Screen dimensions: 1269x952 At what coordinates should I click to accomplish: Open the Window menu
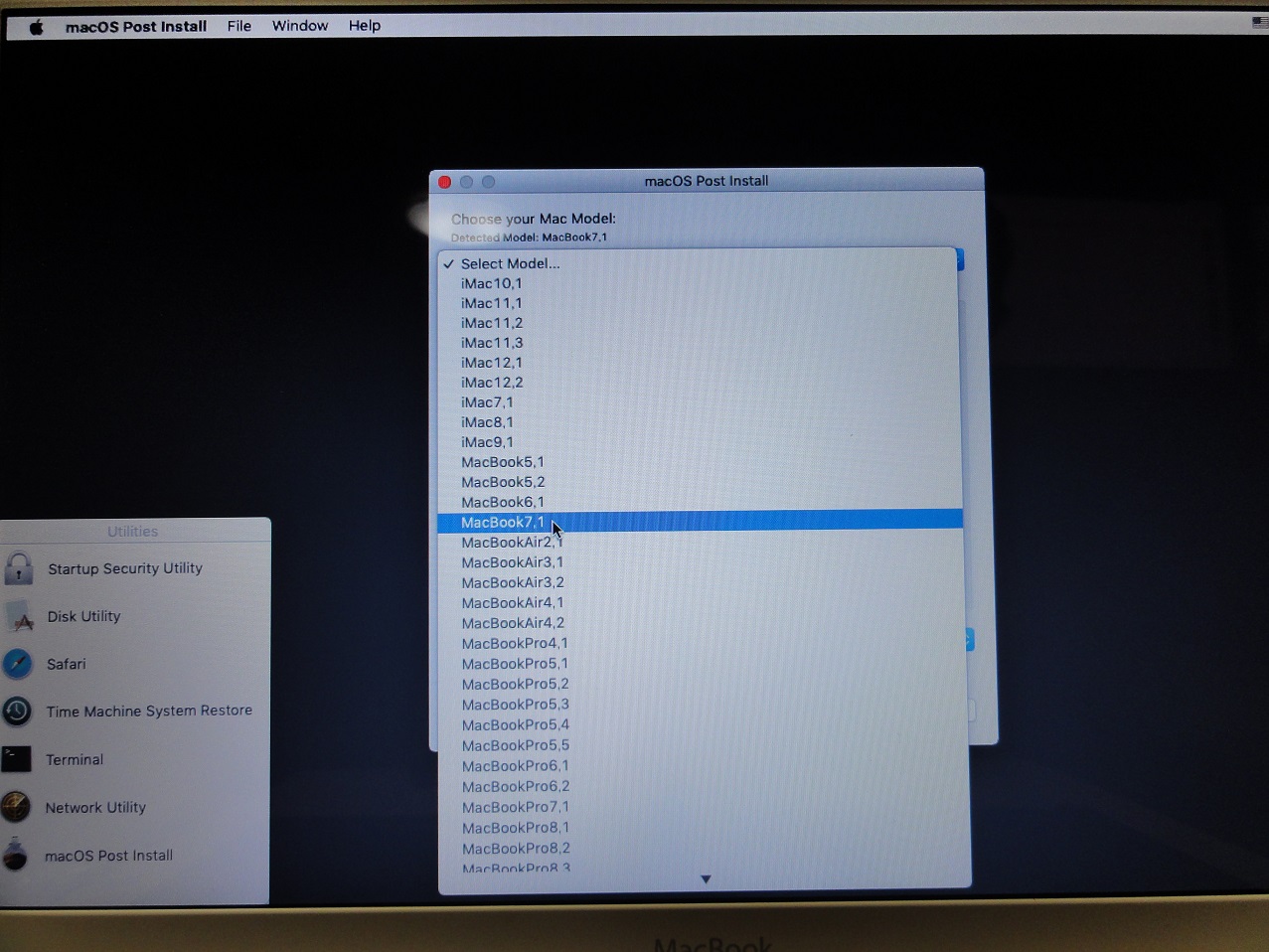tap(300, 26)
